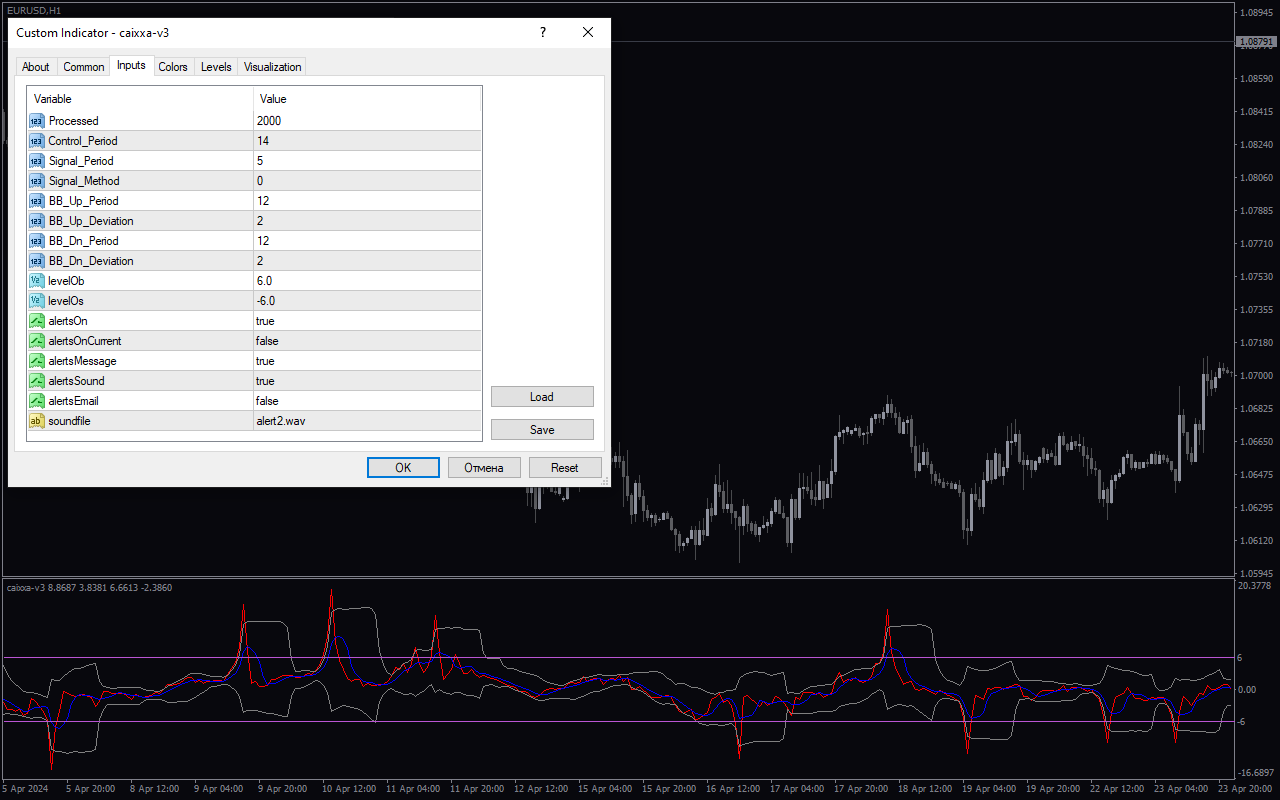
Task: Click the BB_Dn_Period variable name
Action: pyautogui.click(x=84, y=241)
